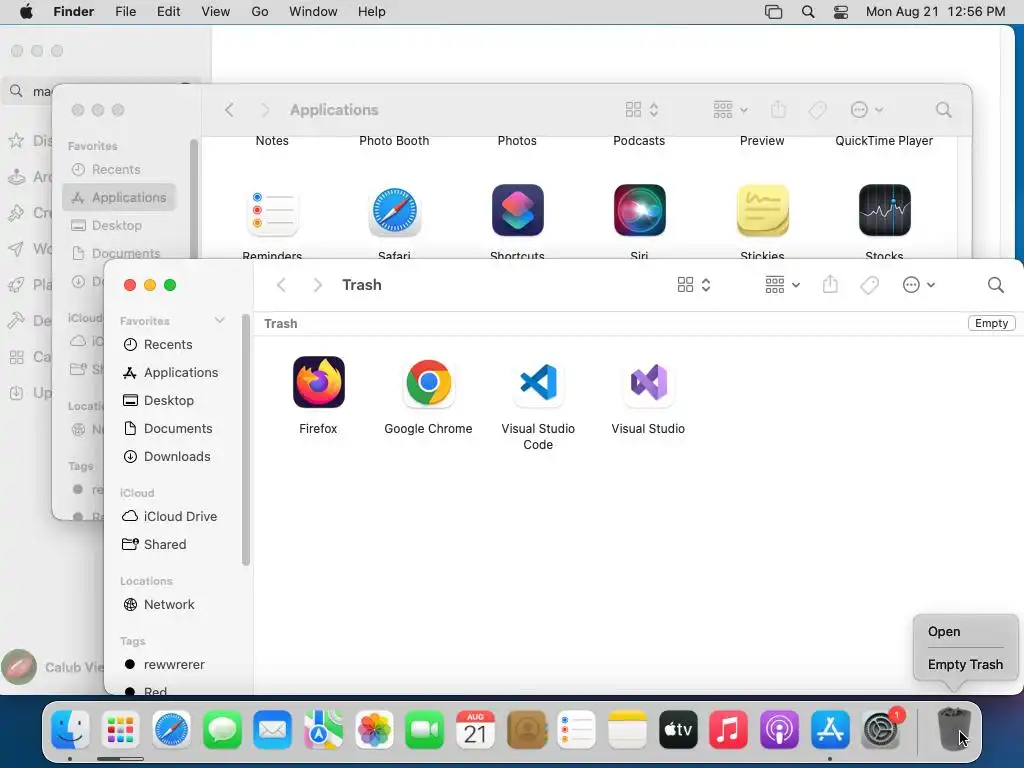Image resolution: width=1024 pixels, height=768 pixels.
Task: Select Reminders in the Applications window
Action: 272,210
